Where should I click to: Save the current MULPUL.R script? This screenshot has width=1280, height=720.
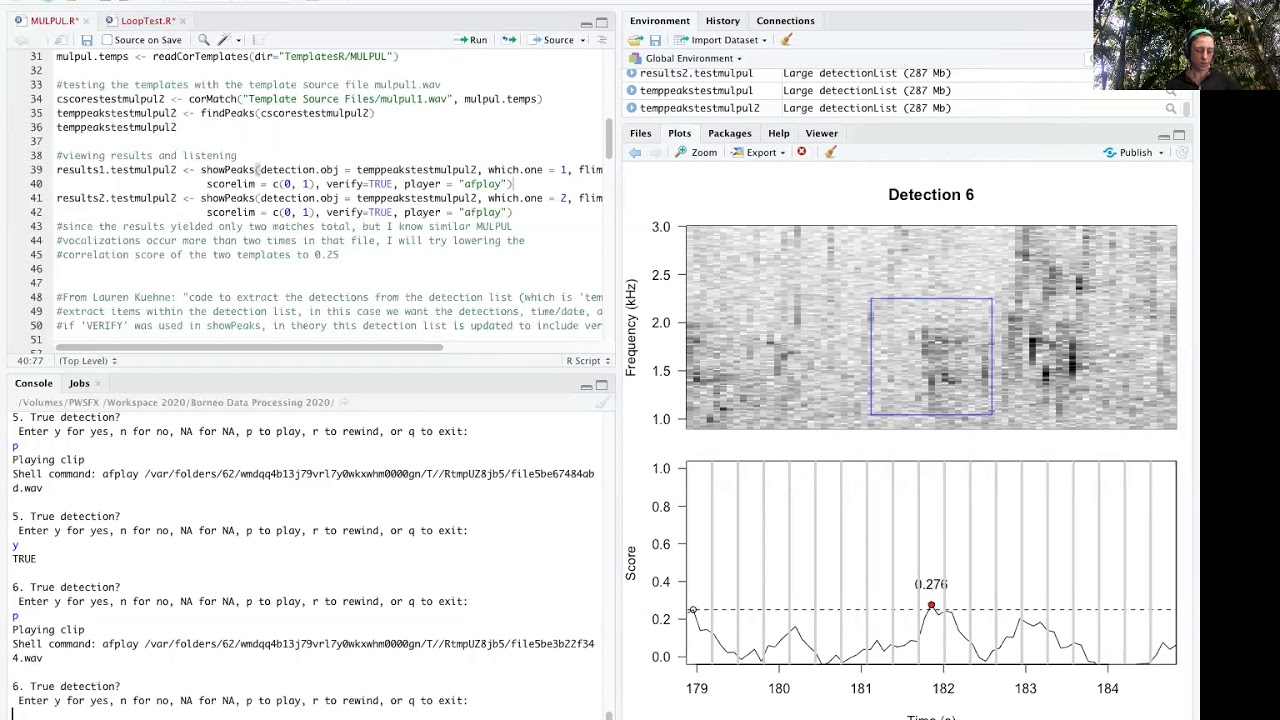(87, 40)
